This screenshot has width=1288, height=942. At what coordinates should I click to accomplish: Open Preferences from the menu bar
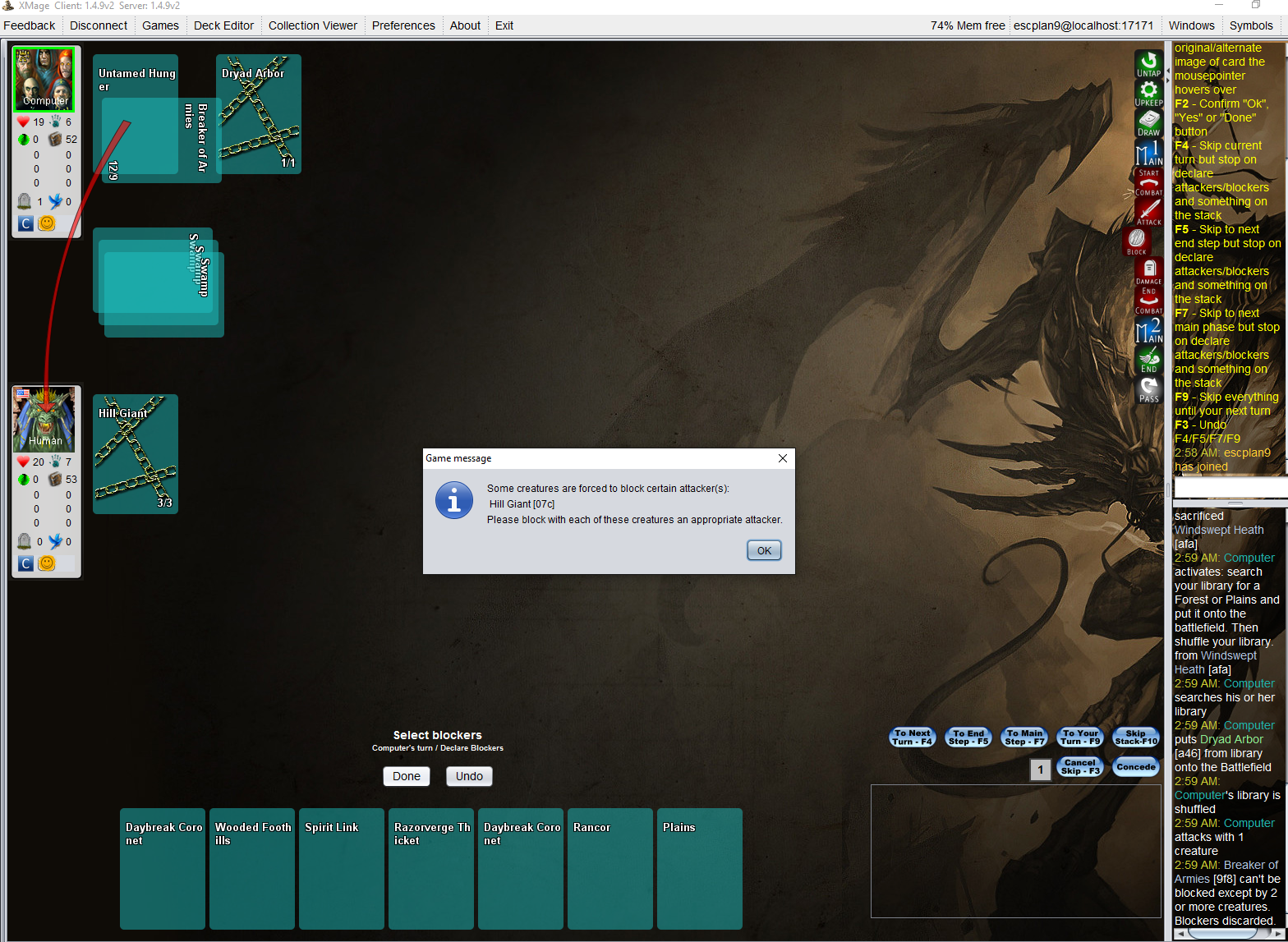(x=403, y=25)
